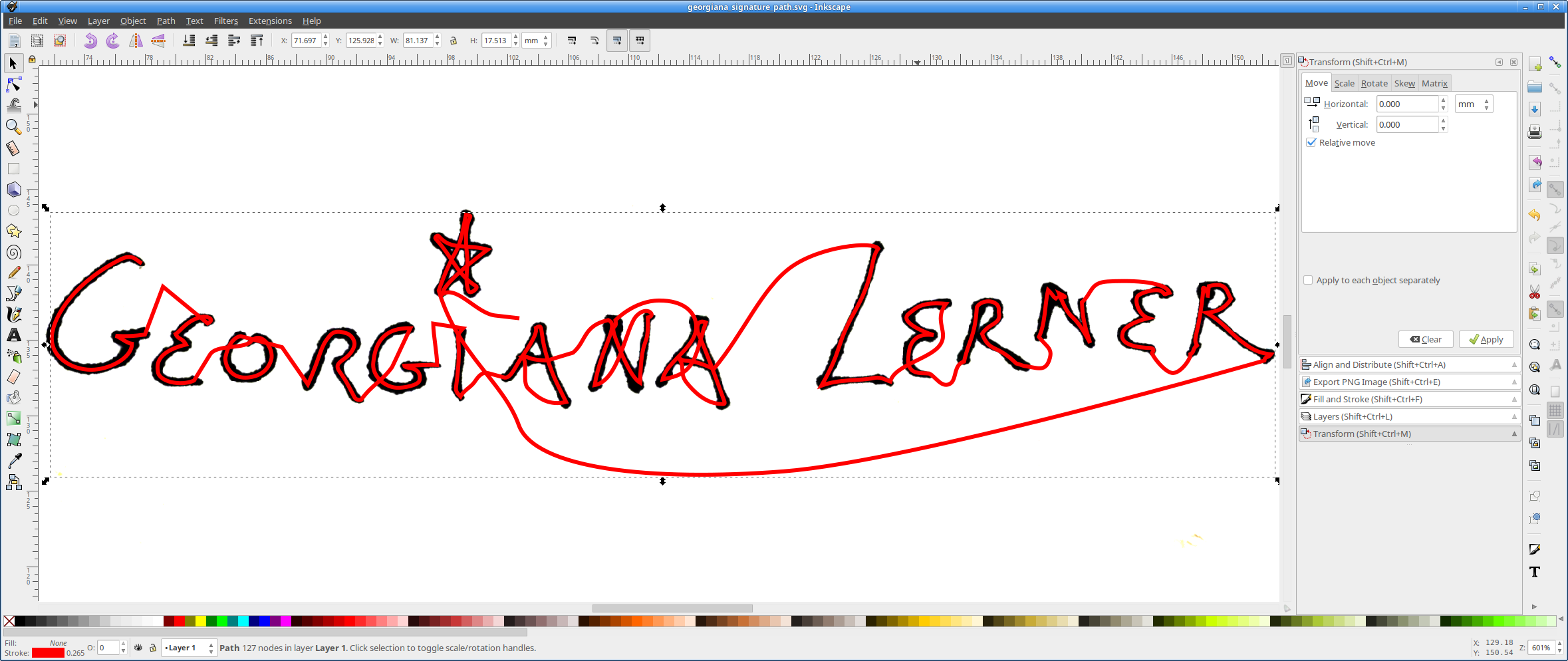The image size is (1568, 661).
Task: Click the Flip horizontally toolbar icon
Action: [136, 41]
